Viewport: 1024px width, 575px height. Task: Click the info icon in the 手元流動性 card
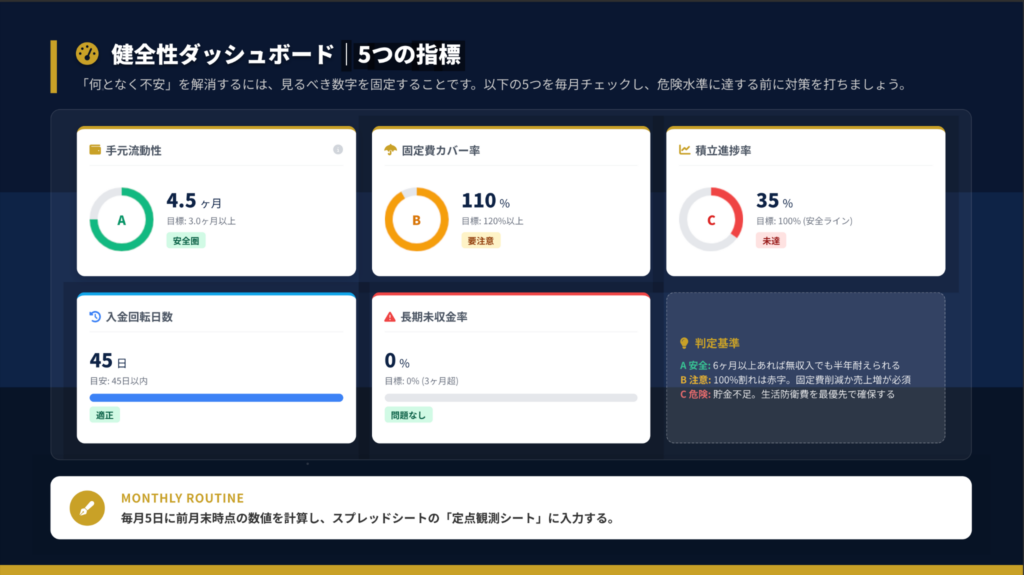(337, 150)
